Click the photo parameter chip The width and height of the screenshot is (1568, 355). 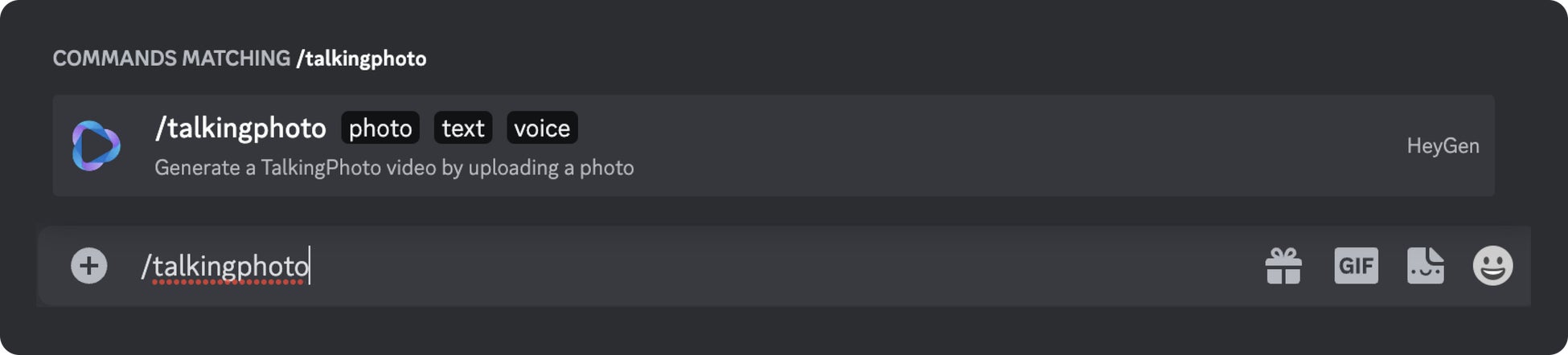pyautogui.click(x=380, y=129)
